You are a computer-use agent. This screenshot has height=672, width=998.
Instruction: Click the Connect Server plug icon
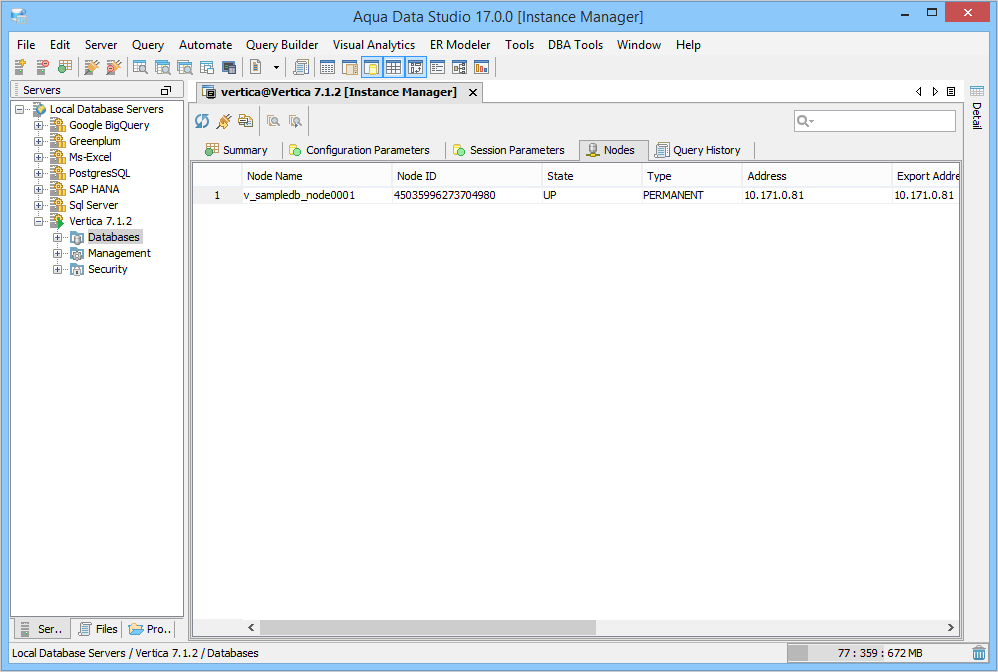[92, 67]
